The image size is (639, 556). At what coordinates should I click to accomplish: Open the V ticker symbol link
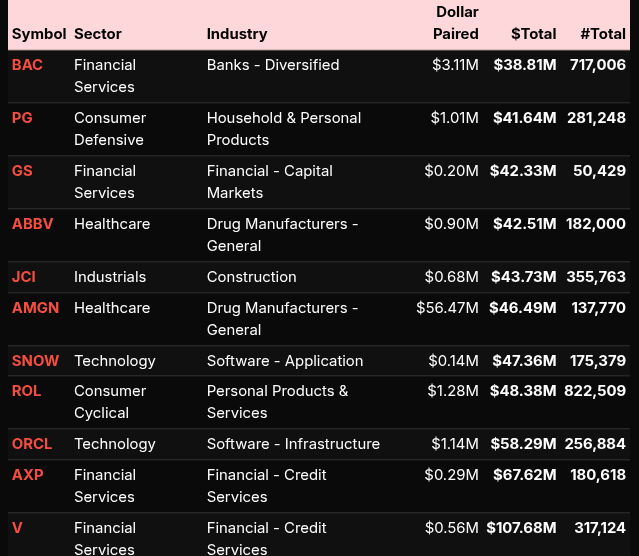(17, 528)
